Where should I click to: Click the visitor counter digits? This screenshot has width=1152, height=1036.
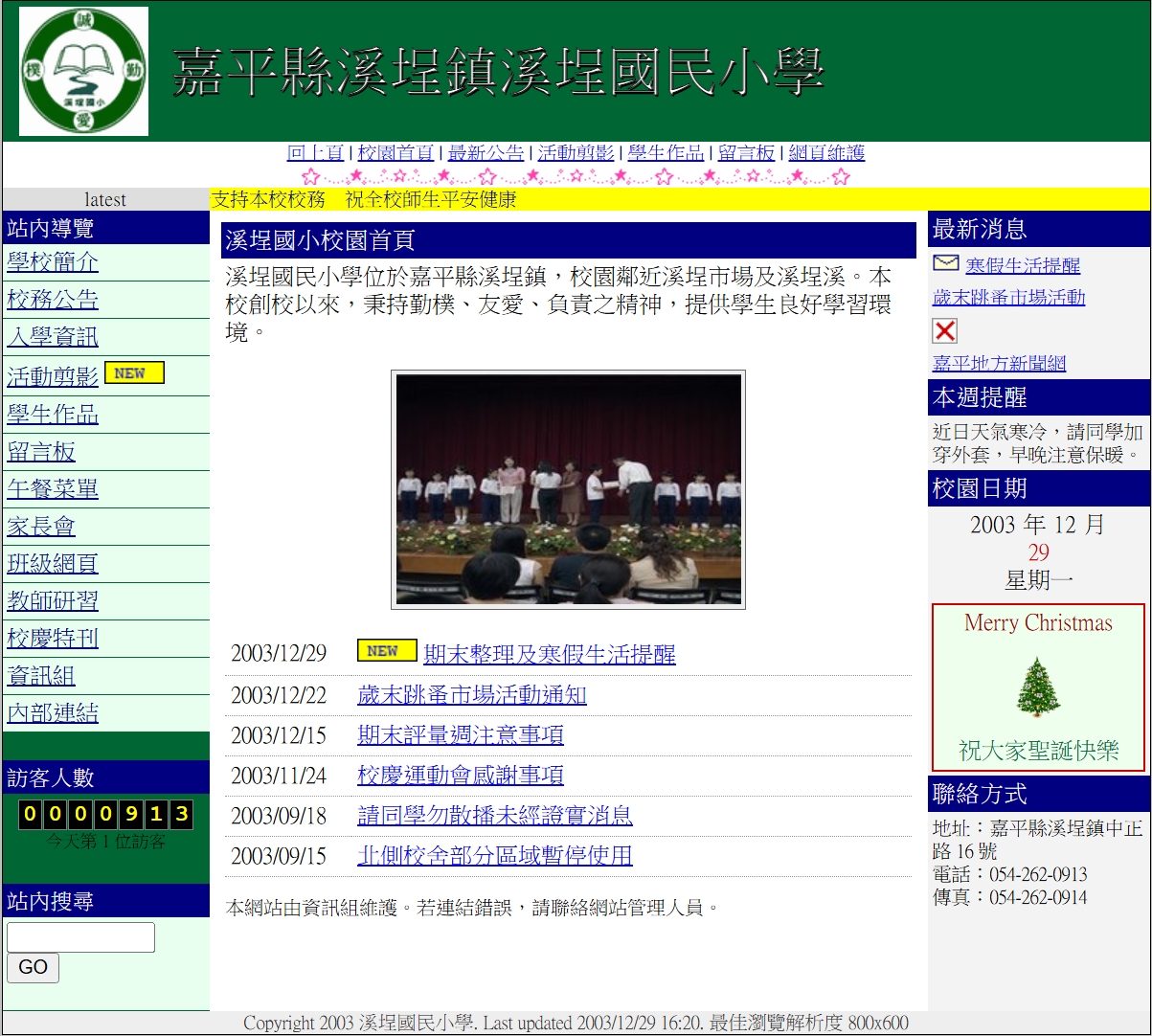click(x=105, y=815)
